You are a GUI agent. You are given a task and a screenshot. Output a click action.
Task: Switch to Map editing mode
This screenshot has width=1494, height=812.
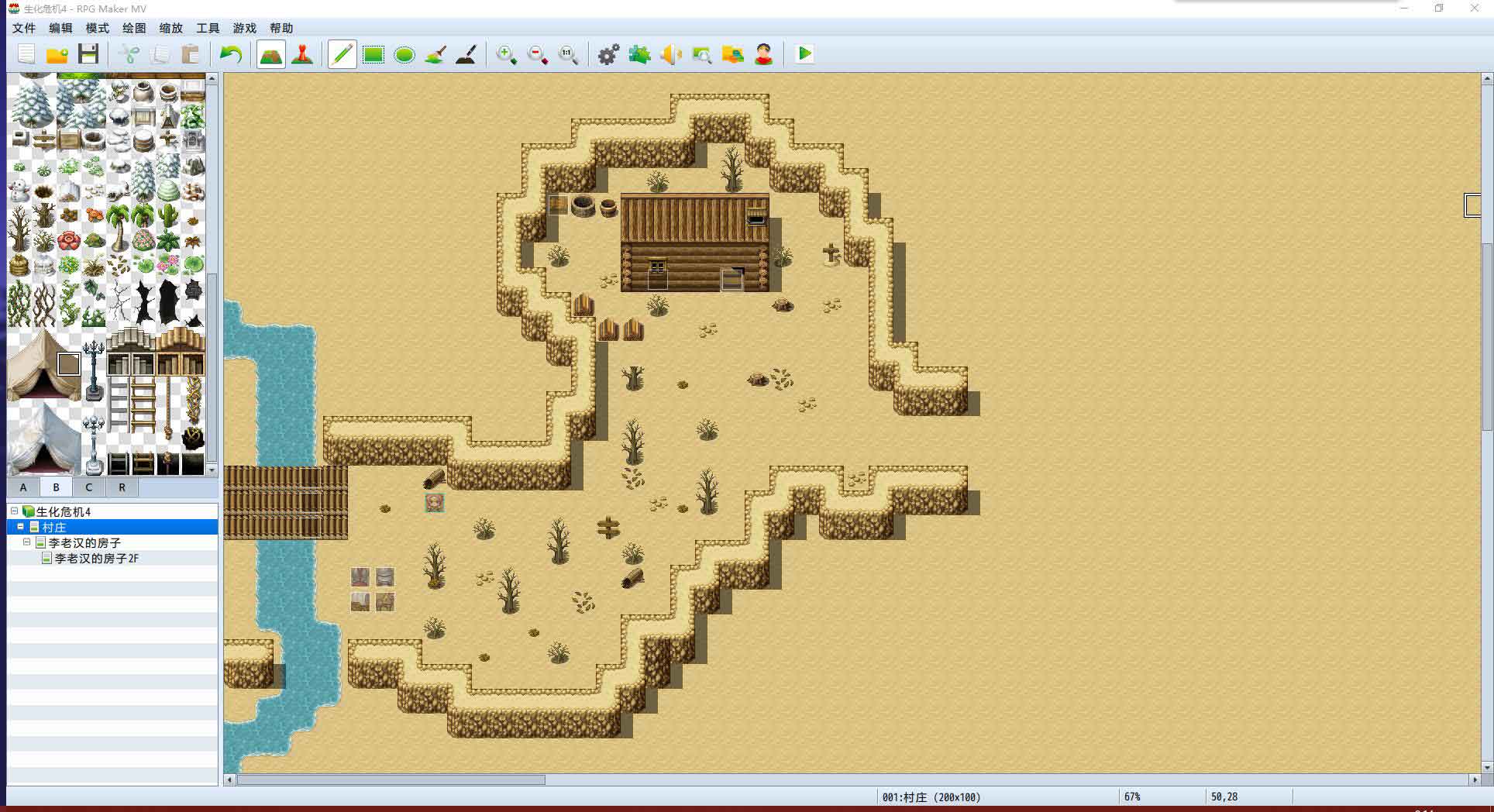(270, 54)
